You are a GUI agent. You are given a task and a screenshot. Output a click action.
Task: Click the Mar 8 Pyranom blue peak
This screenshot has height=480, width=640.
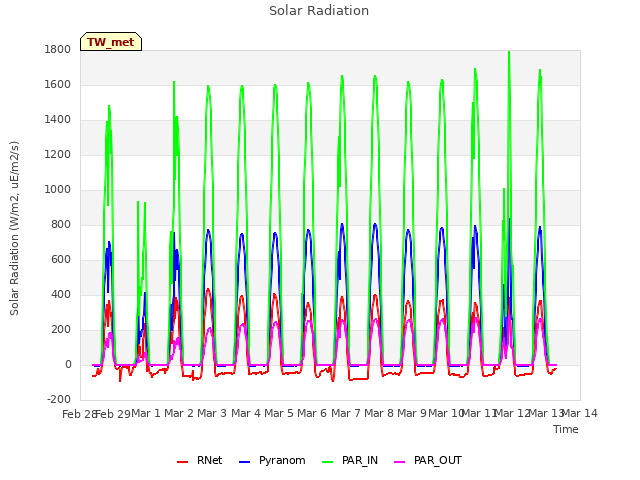(x=375, y=224)
